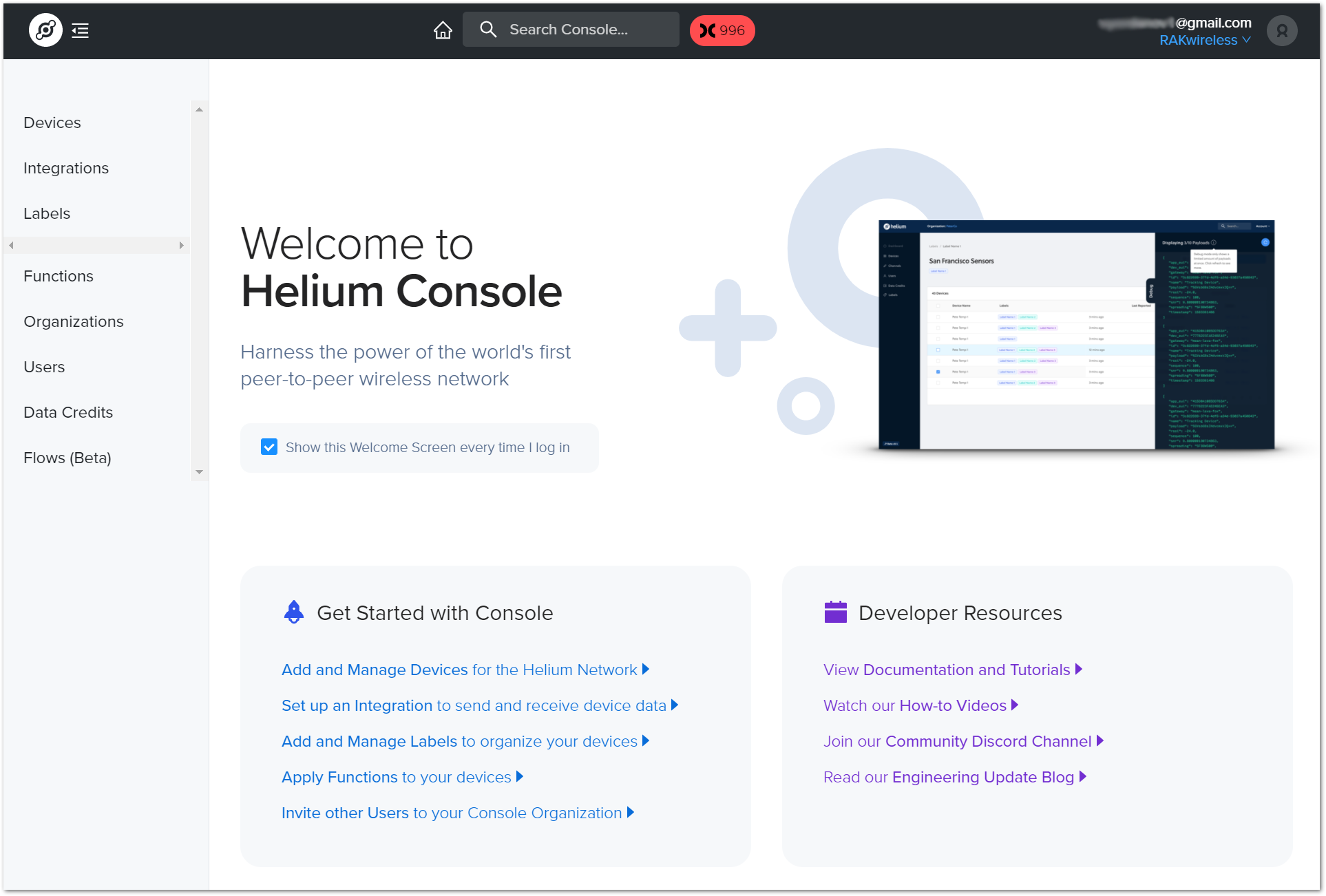Click the Helium logo icon
Image resolution: width=1326 pixels, height=896 pixels.
45,30
